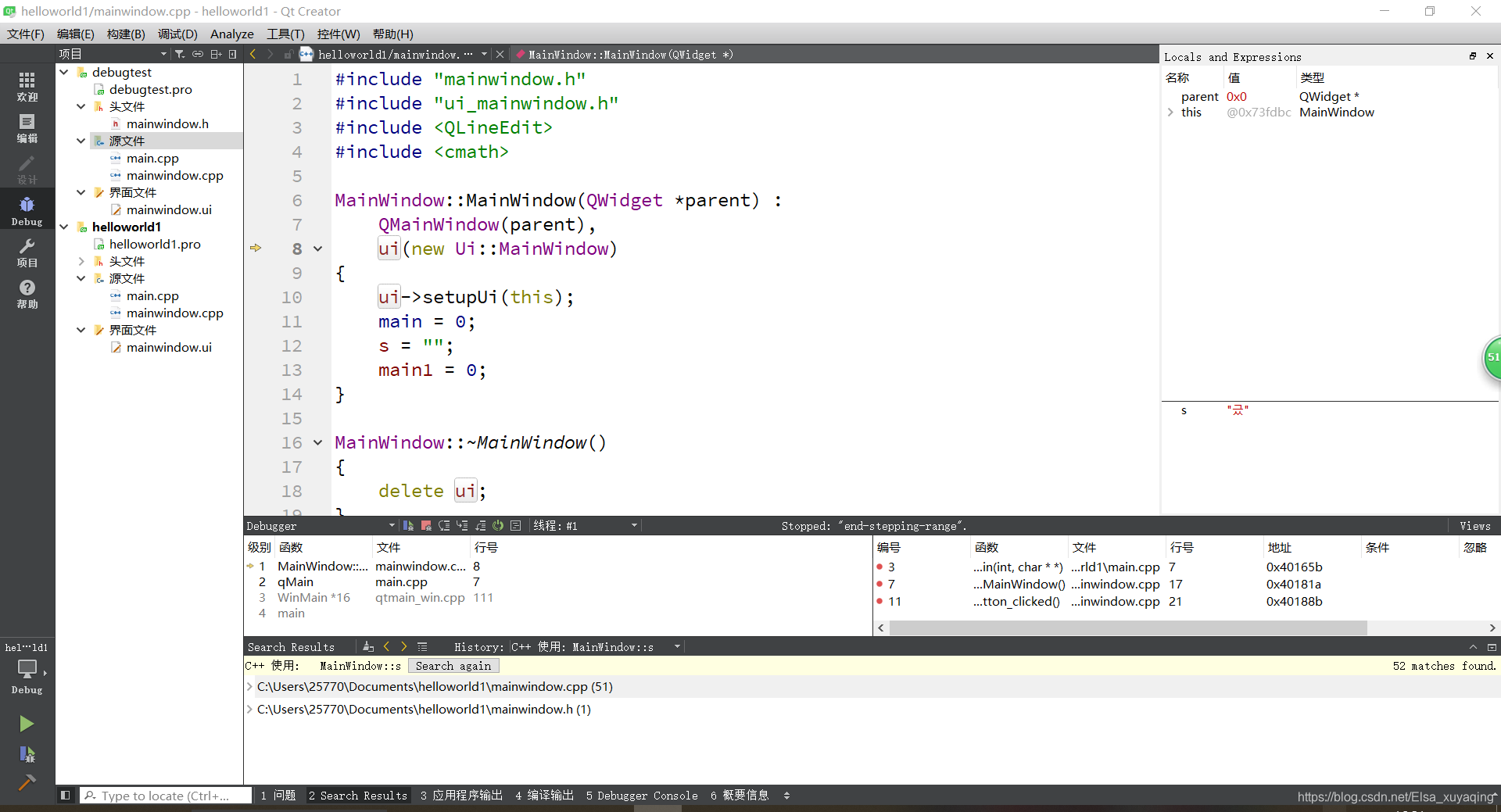1501x812 pixels.
Task: Expand mainwindow.h (1) search result
Action: pyautogui.click(x=249, y=709)
